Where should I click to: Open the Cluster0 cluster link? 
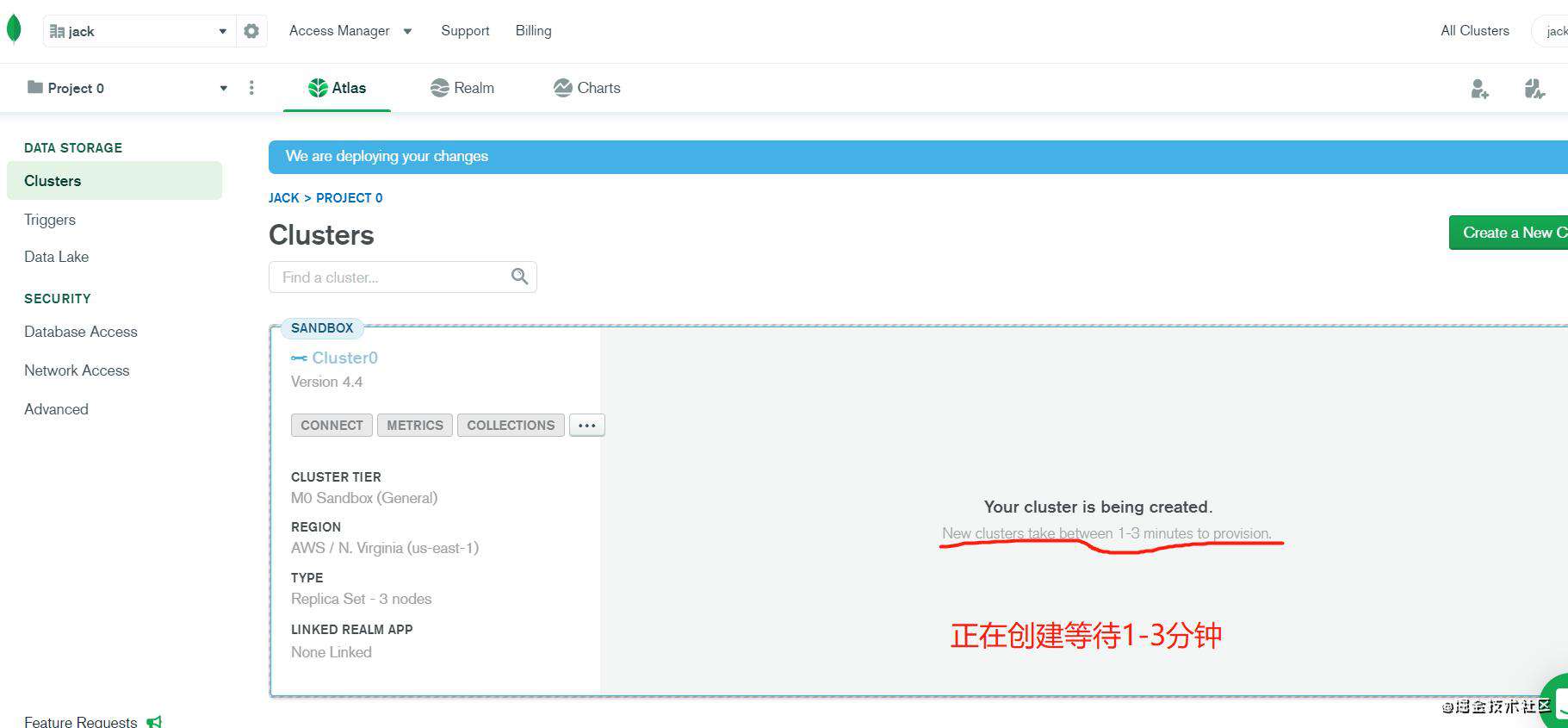(344, 358)
